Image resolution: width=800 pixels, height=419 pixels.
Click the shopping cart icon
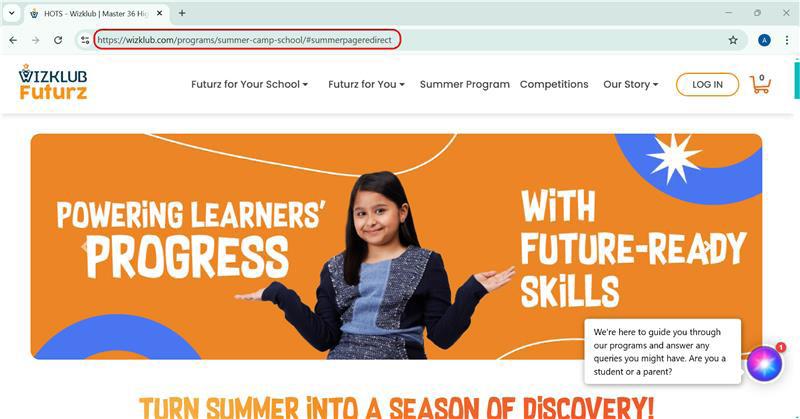tap(760, 84)
